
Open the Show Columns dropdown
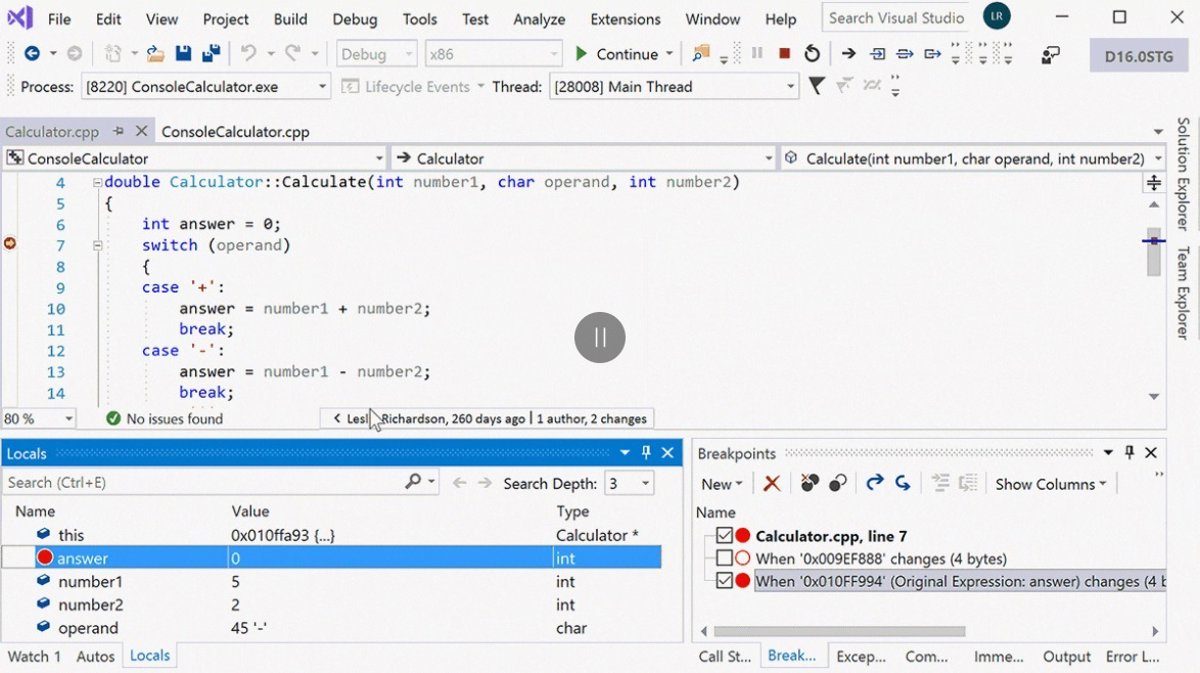click(x=1050, y=484)
